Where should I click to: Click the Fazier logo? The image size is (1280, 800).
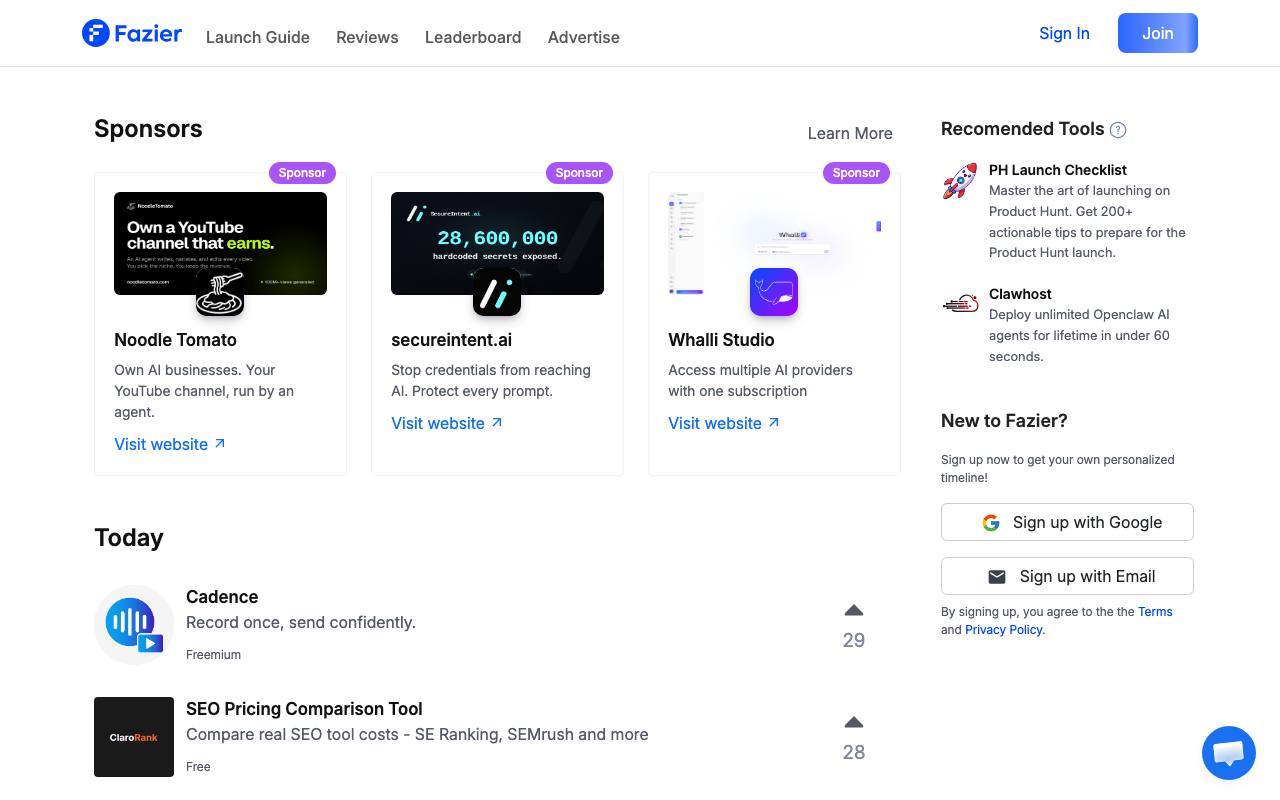point(132,33)
